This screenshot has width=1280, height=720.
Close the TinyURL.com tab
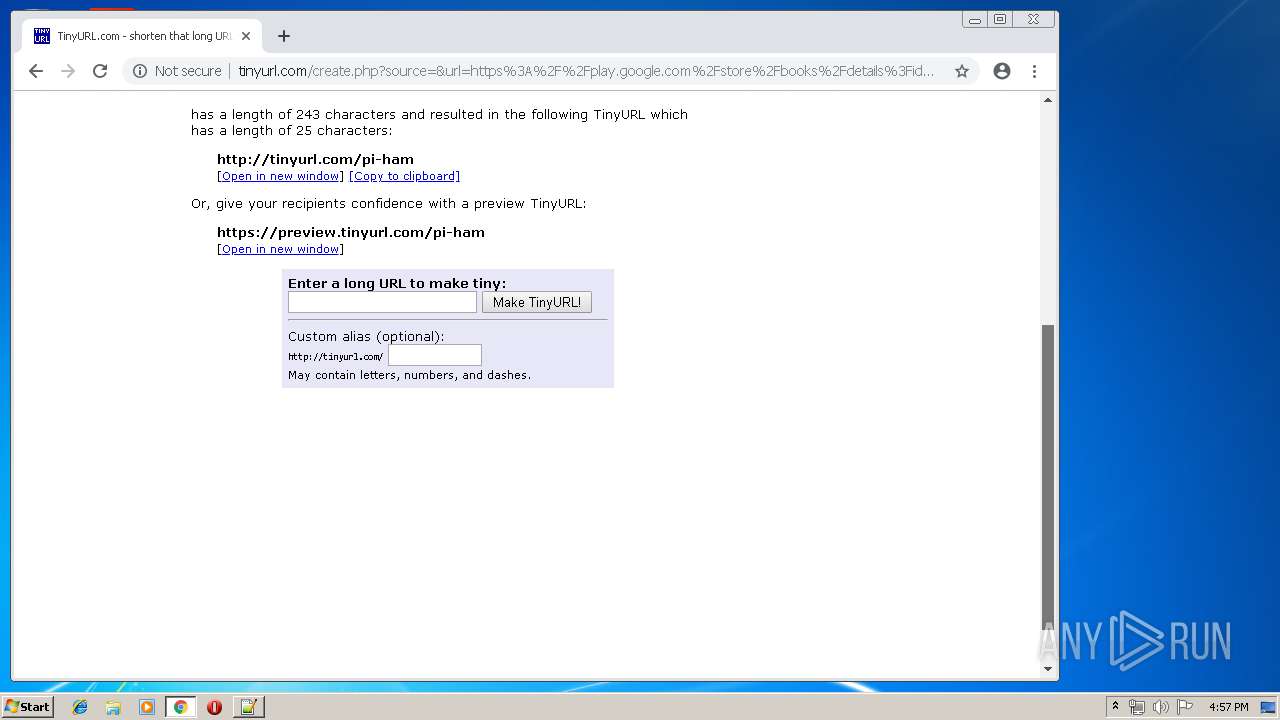coord(246,36)
